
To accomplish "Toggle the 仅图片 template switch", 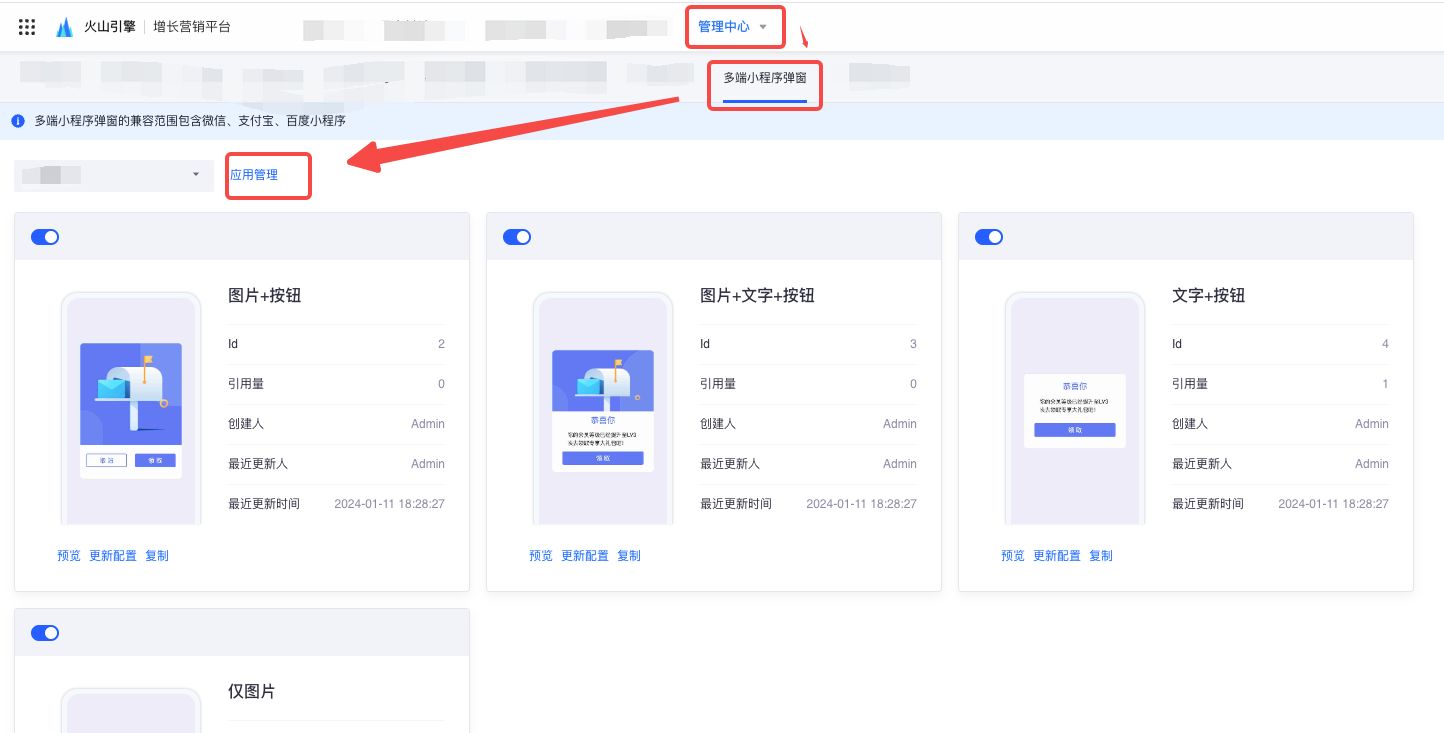I will point(45,633).
